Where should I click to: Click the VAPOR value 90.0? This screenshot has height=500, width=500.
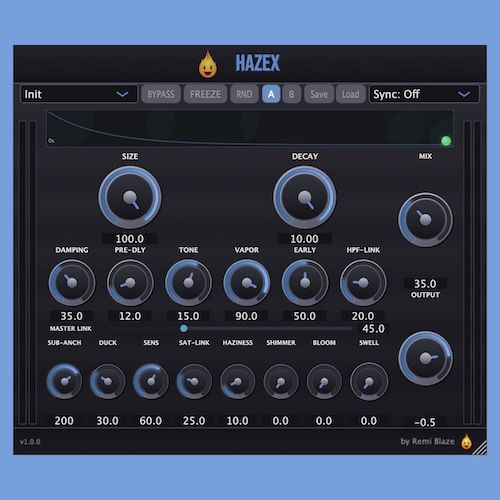pos(246,316)
